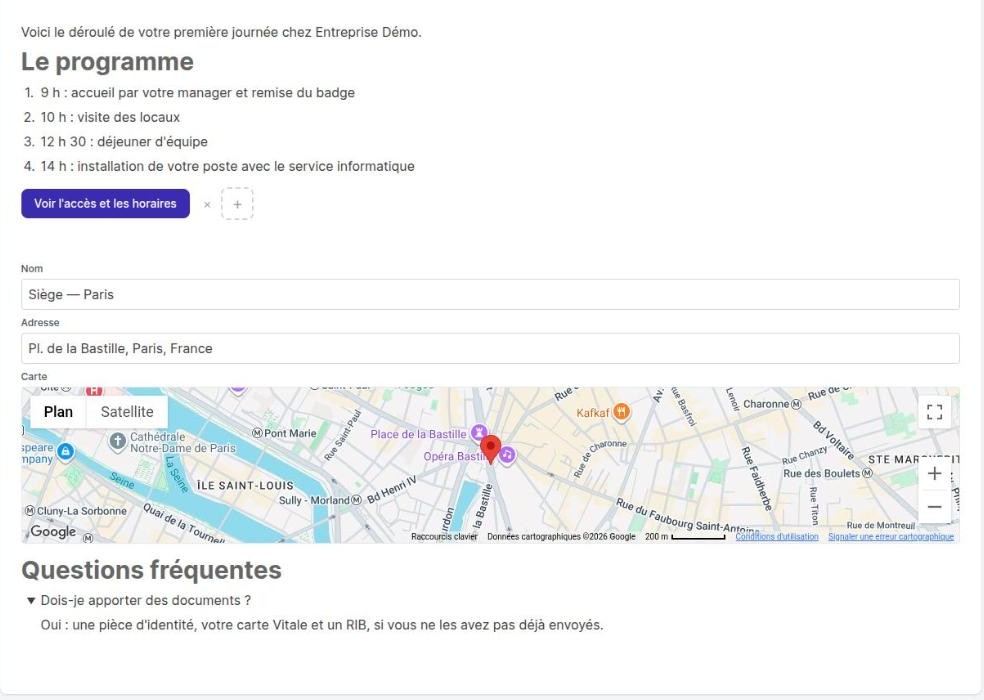Click the Sully - Morland metro icon

356,500
